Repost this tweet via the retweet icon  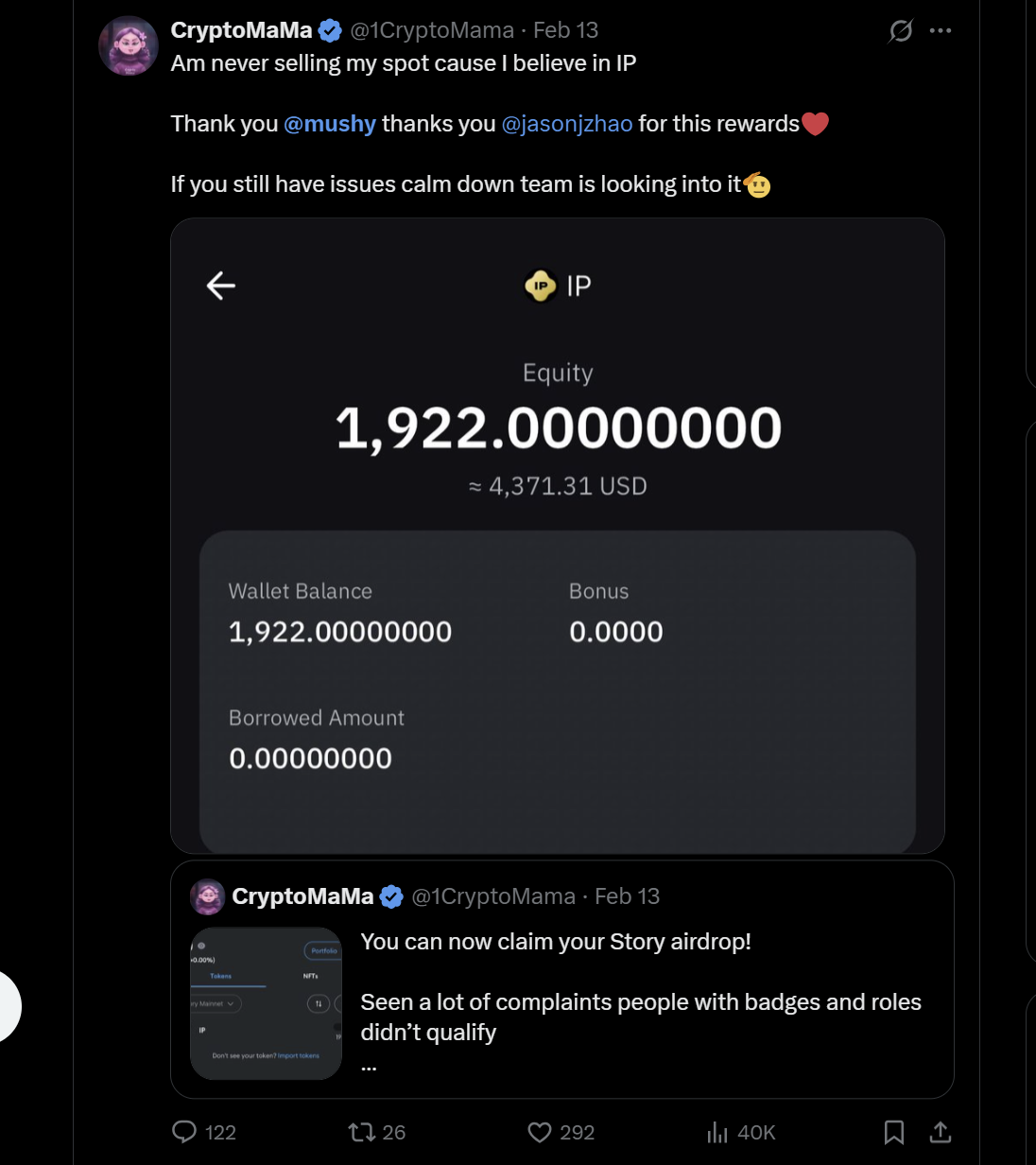pos(361,1132)
